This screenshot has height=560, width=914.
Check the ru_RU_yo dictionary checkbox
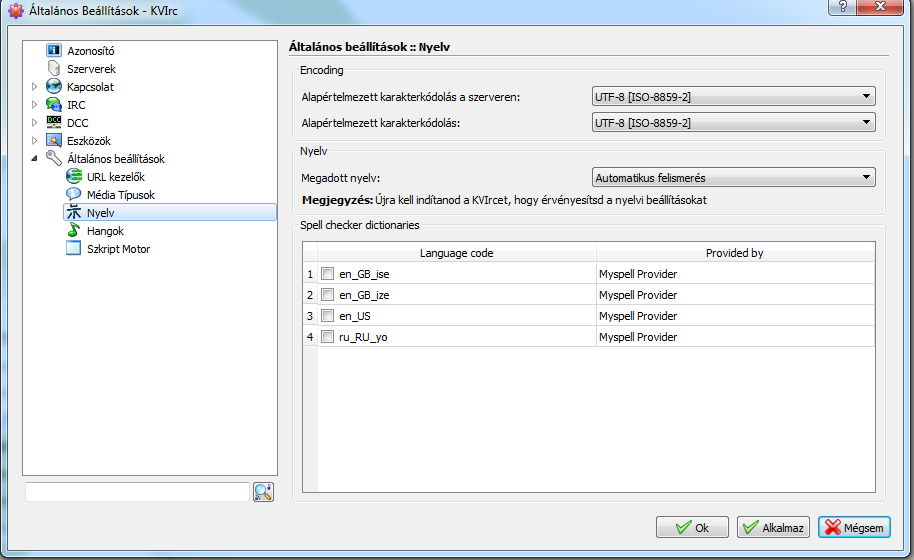pyautogui.click(x=328, y=336)
